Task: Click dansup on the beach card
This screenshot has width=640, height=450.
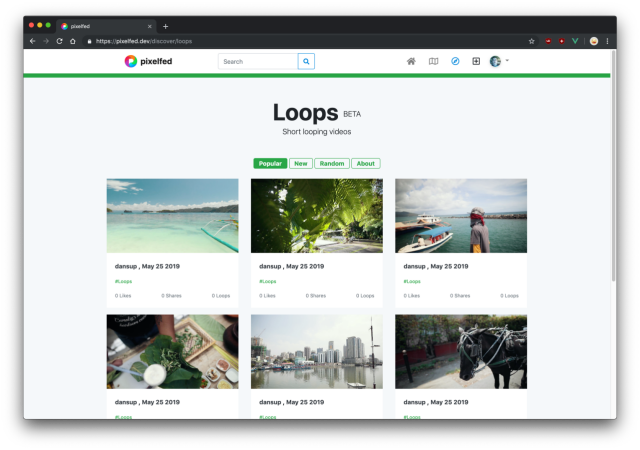Action: (126, 266)
